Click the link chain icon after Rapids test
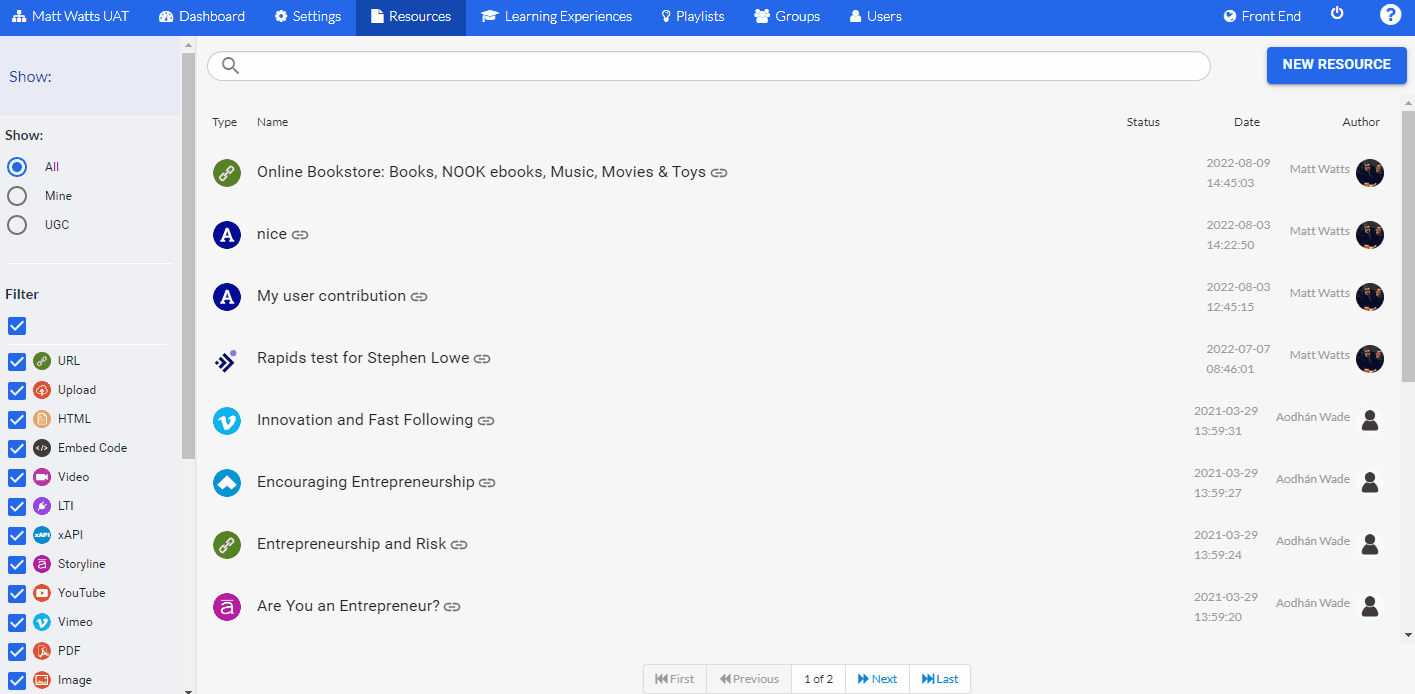 point(482,359)
